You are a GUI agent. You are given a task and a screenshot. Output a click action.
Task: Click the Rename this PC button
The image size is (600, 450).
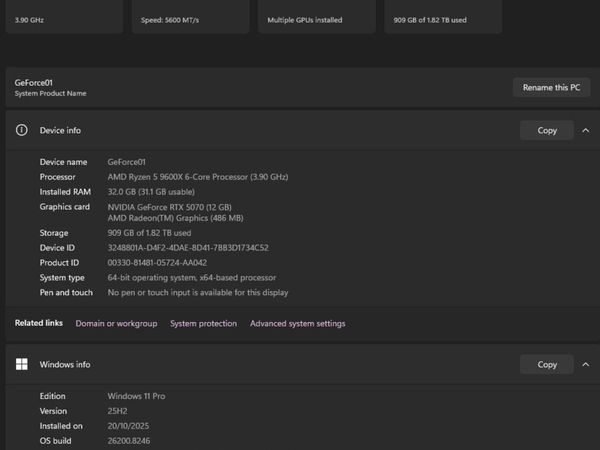[551, 88]
